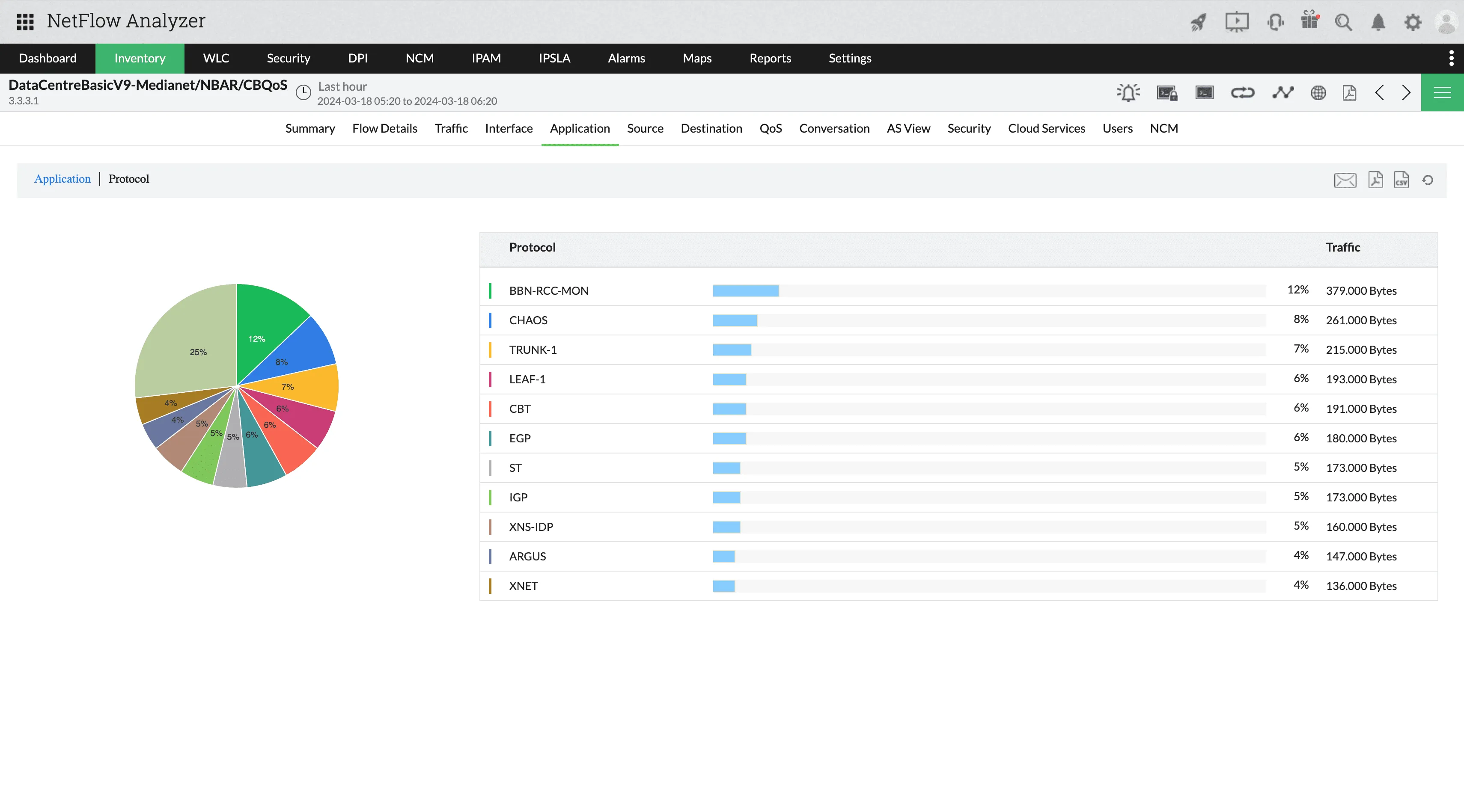
Task: Open the traffic graph icon
Action: pos(1283,92)
